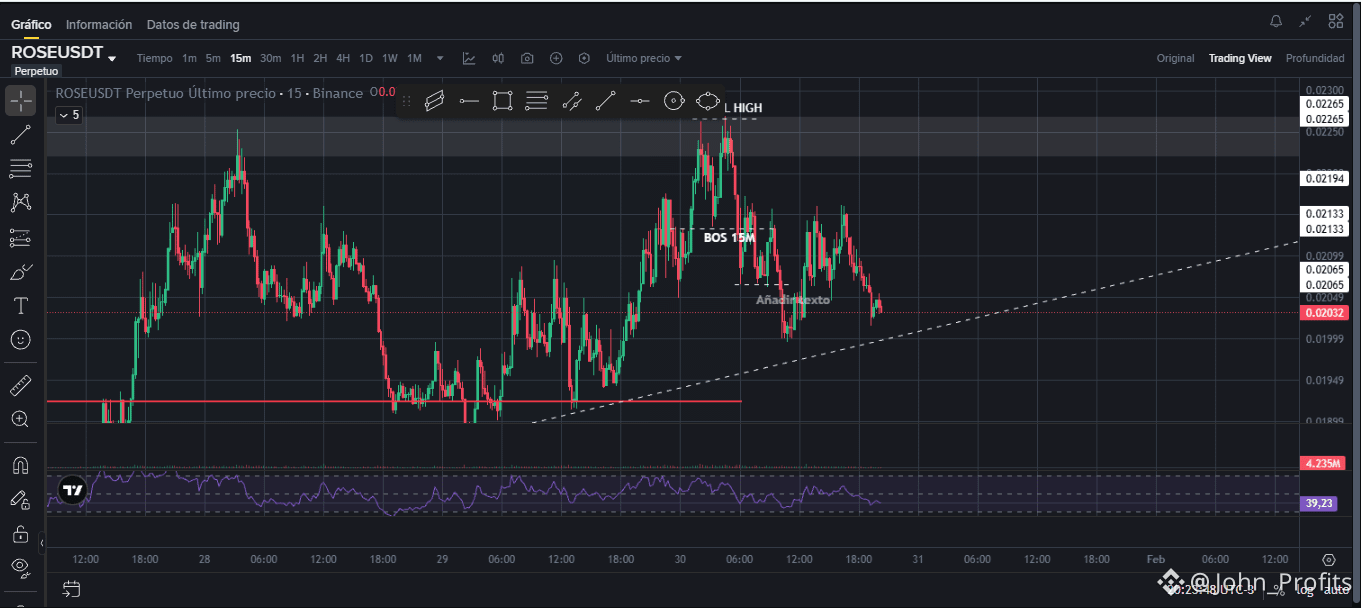Toggle lock all drawing tools
1361x608 pixels.
point(20,534)
